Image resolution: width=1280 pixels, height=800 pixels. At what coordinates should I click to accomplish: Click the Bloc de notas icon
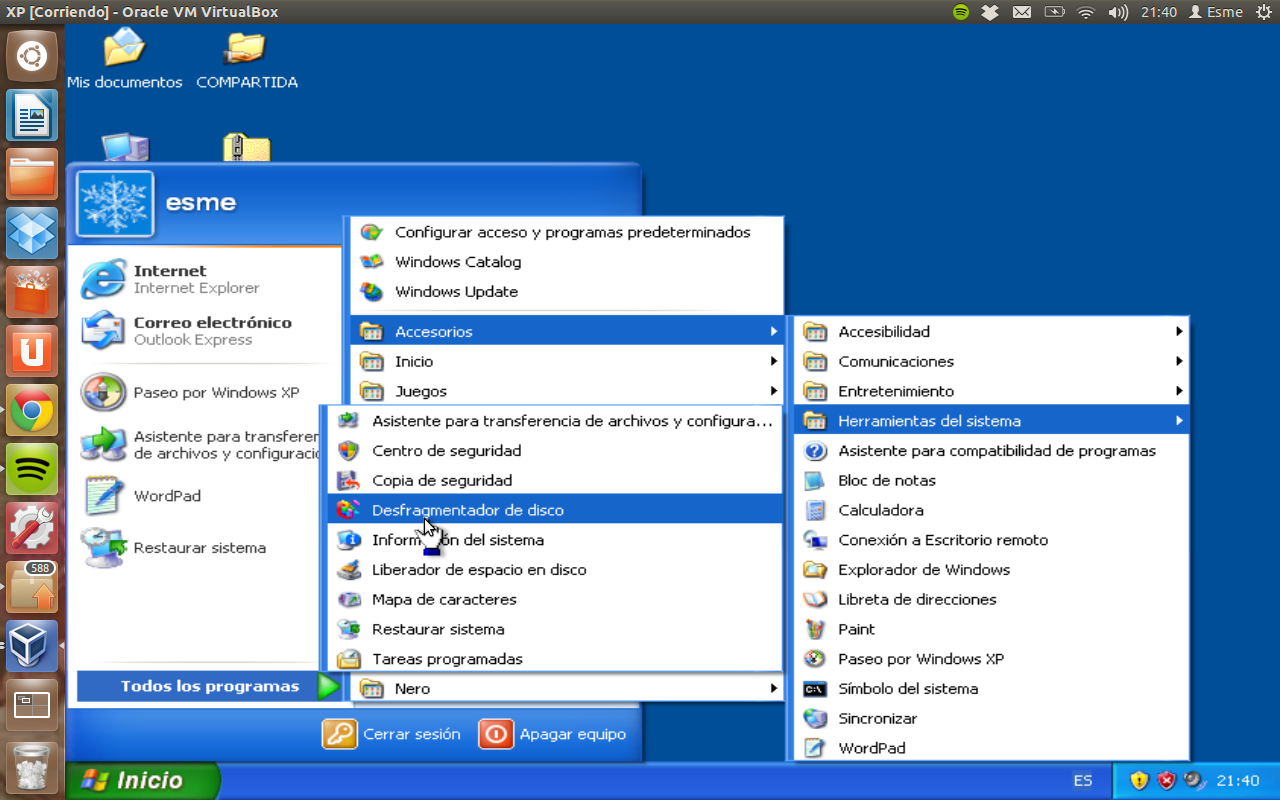pyautogui.click(x=816, y=480)
